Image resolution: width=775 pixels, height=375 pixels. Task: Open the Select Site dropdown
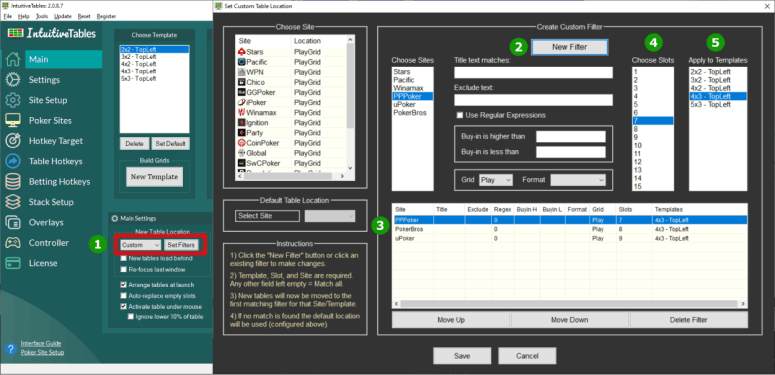click(x=267, y=216)
